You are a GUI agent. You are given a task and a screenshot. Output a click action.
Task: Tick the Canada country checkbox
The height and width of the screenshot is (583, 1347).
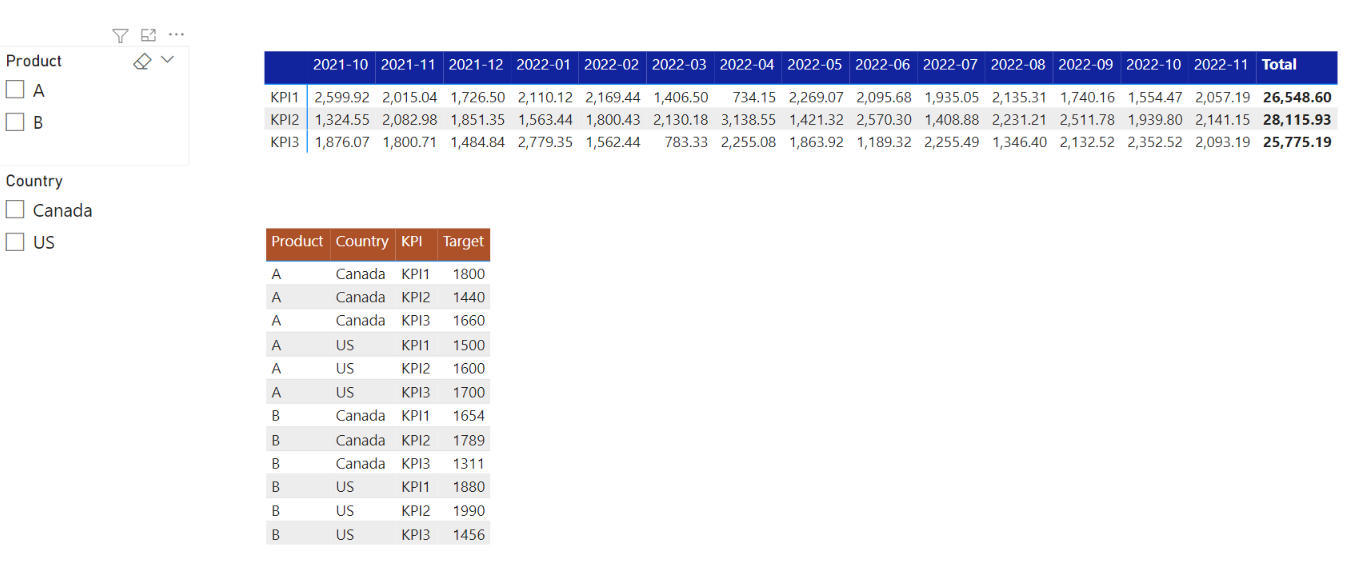point(15,210)
